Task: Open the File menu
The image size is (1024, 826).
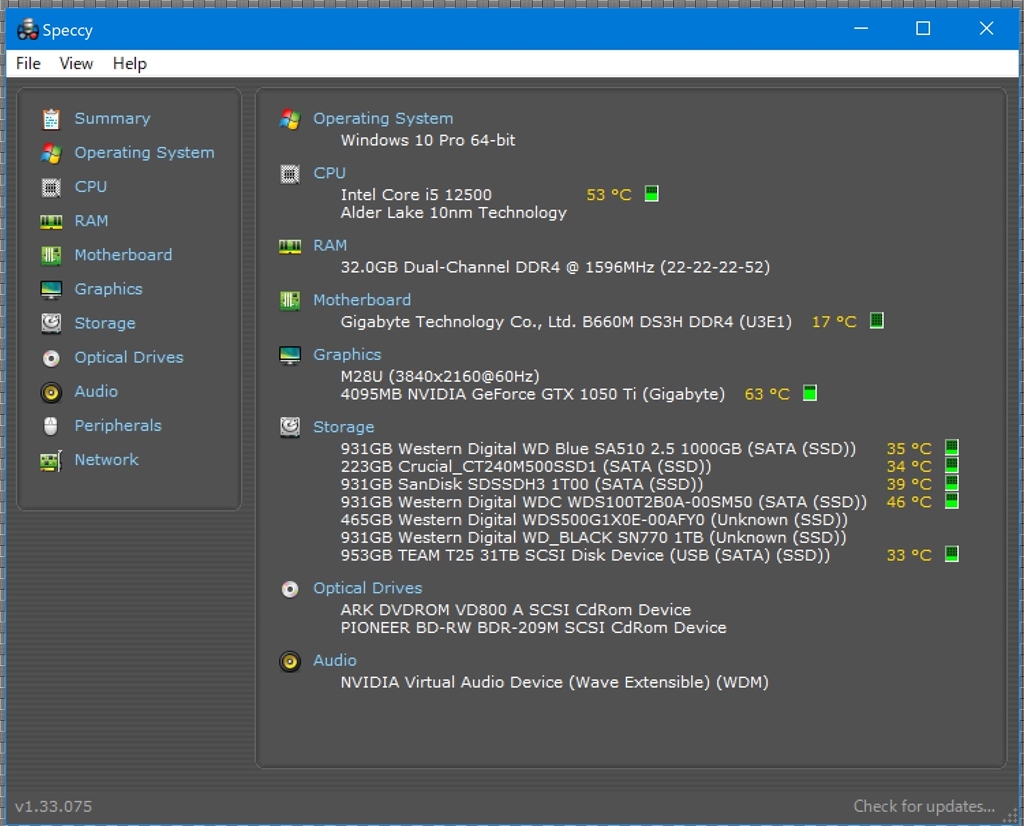Action: tap(28, 63)
